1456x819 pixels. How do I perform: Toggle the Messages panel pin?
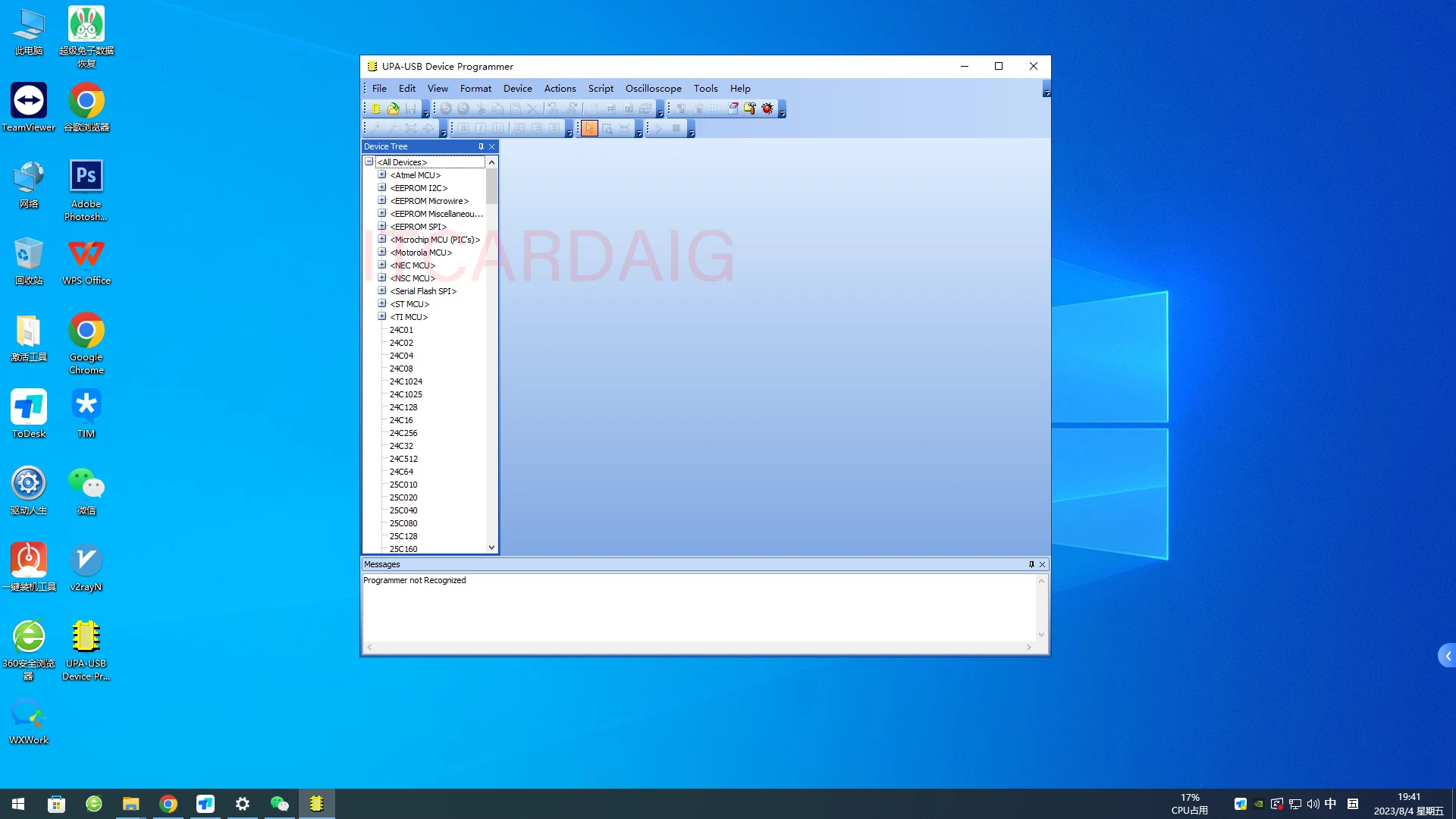pyautogui.click(x=1031, y=564)
